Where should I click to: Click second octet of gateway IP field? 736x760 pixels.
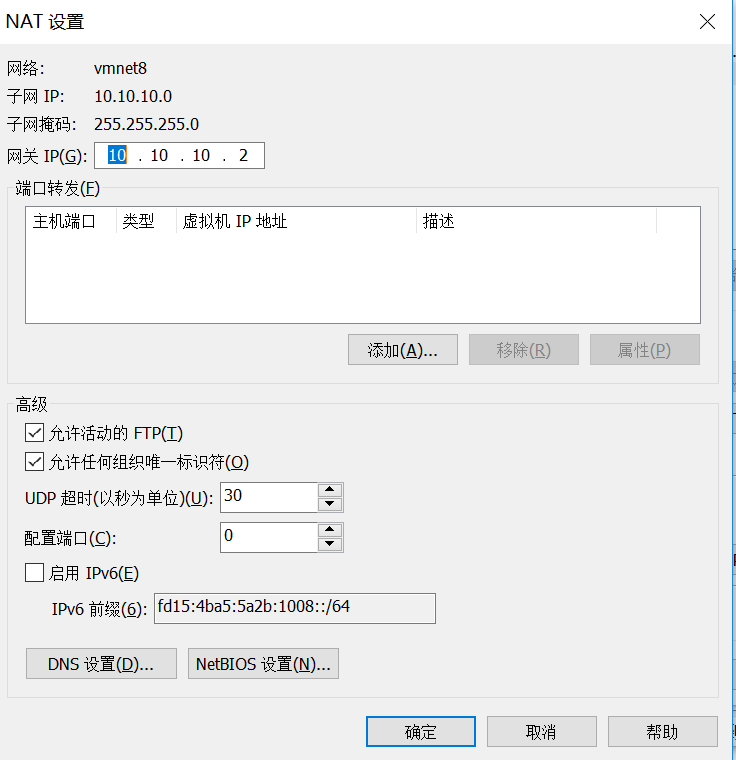[x=159, y=155]
